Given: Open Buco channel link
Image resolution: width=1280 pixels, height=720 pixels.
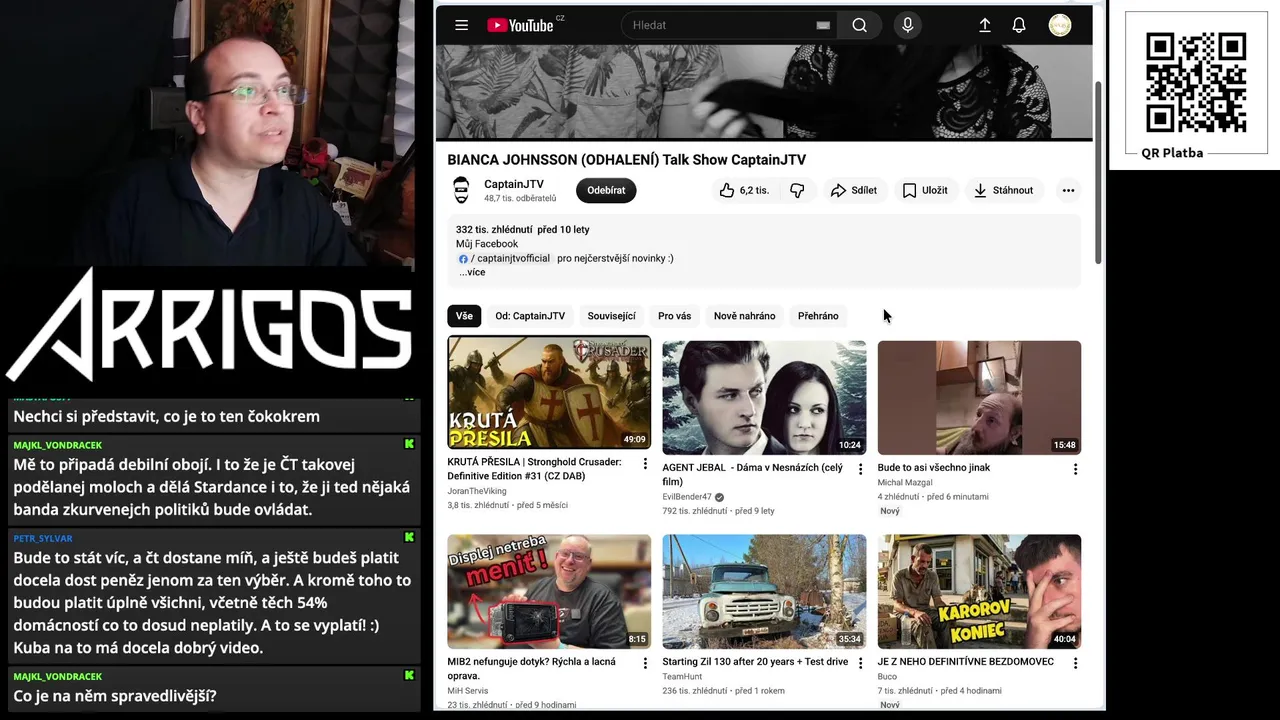Looking at the screenshot, I should [888, 677].
